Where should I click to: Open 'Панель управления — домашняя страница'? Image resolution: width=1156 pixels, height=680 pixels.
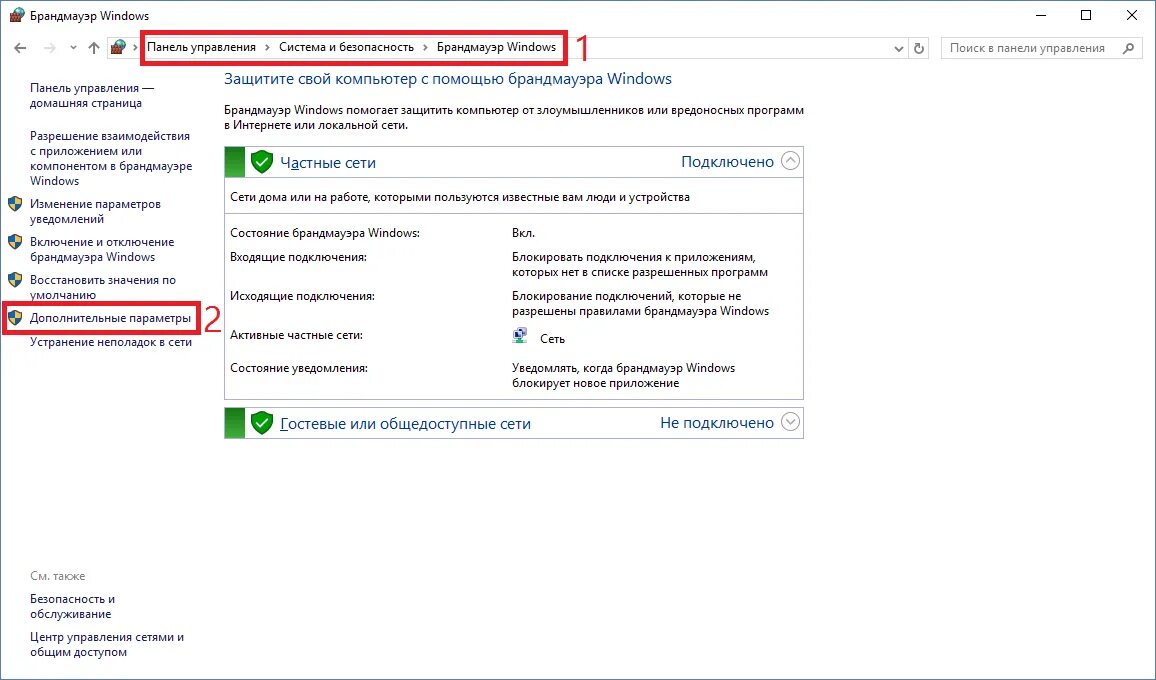pyautogui.click(x=92, y=95)
